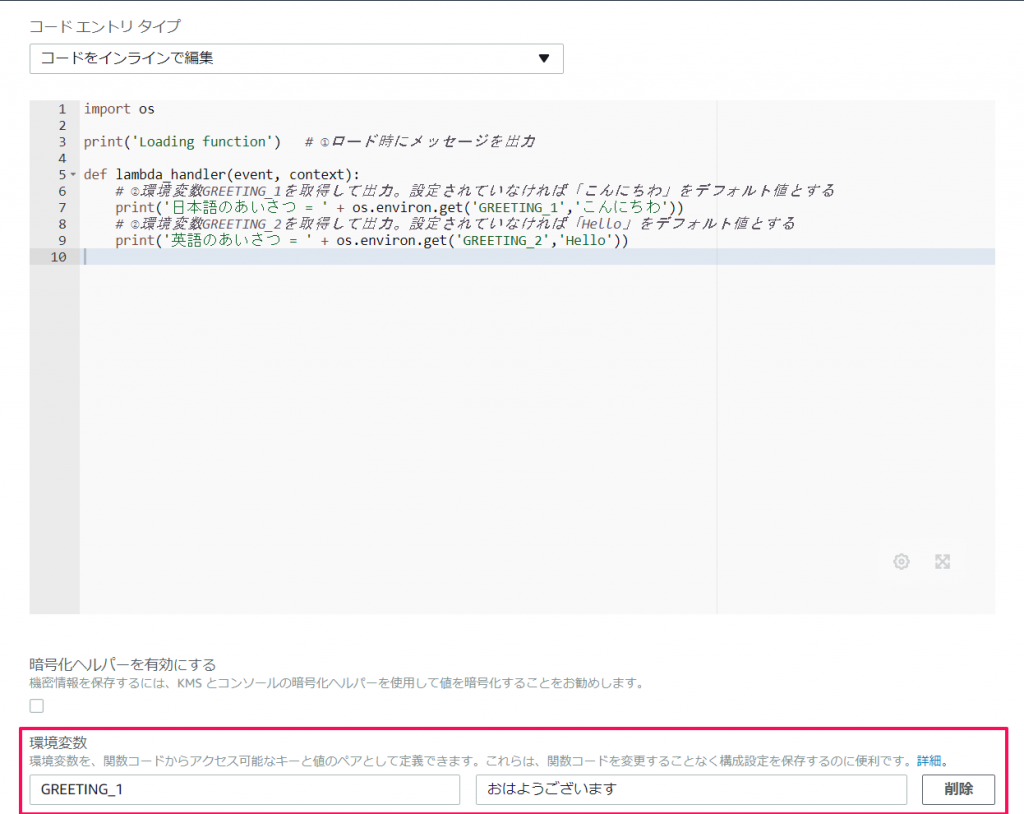
Task: Open the コードをインラインで編集 dropdown
Action: [296, 58]
